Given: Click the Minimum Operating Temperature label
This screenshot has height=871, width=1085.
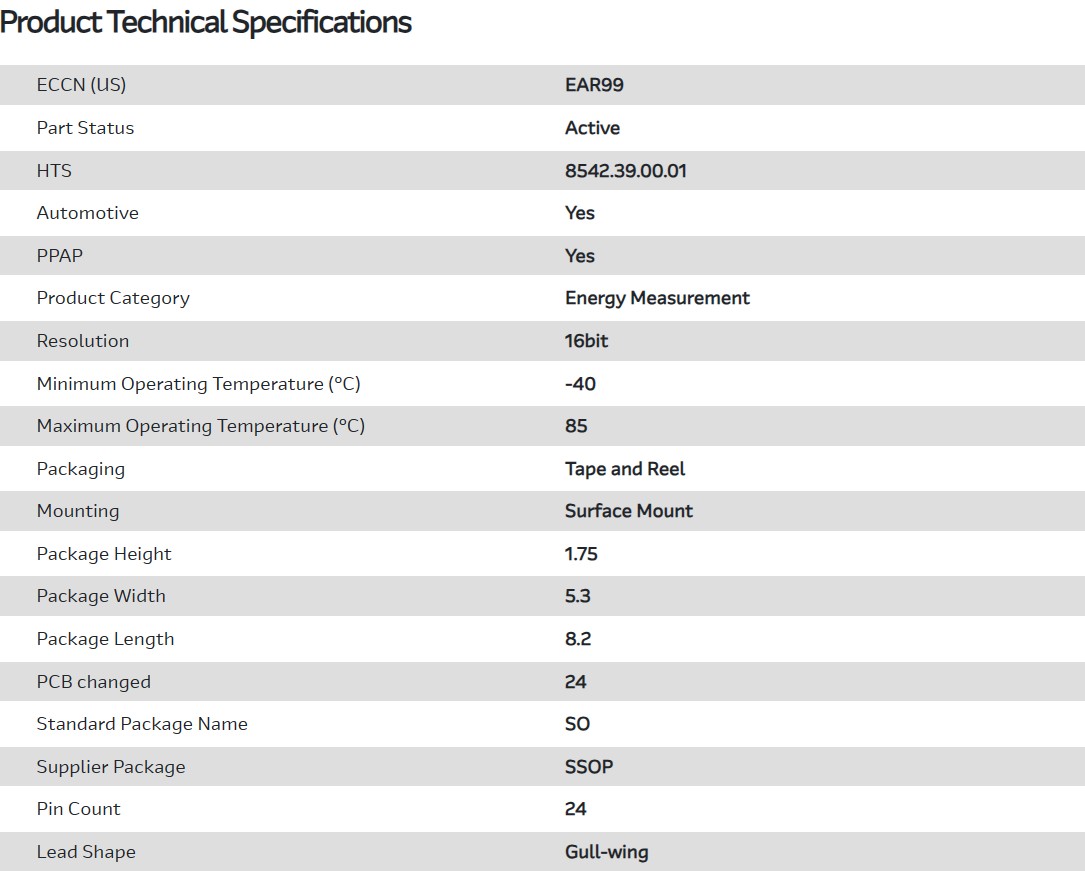Looking at the screenshot, I should [x=198, y=384].
